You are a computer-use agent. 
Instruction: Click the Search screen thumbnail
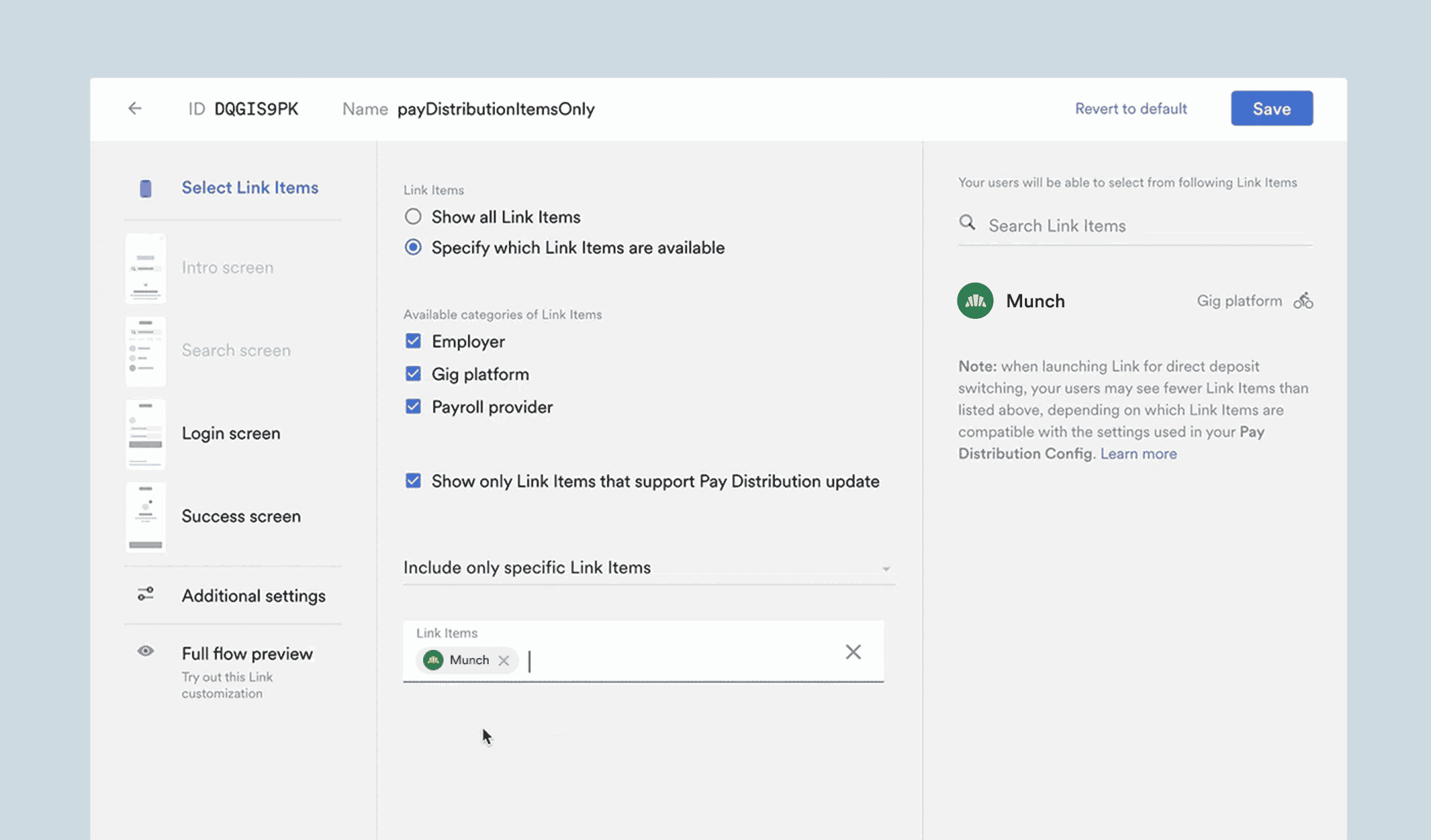146,352
